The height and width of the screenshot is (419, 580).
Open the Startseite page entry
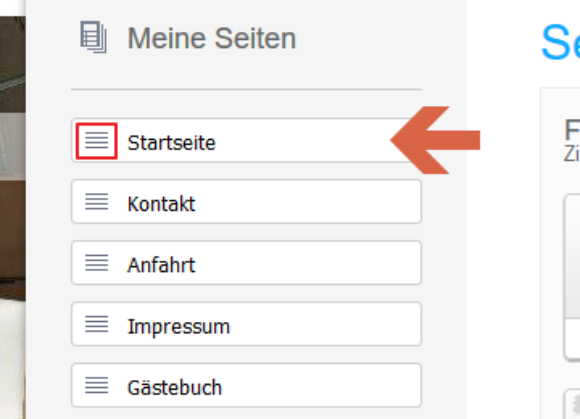pyautogui.click(x=246, y=140)
